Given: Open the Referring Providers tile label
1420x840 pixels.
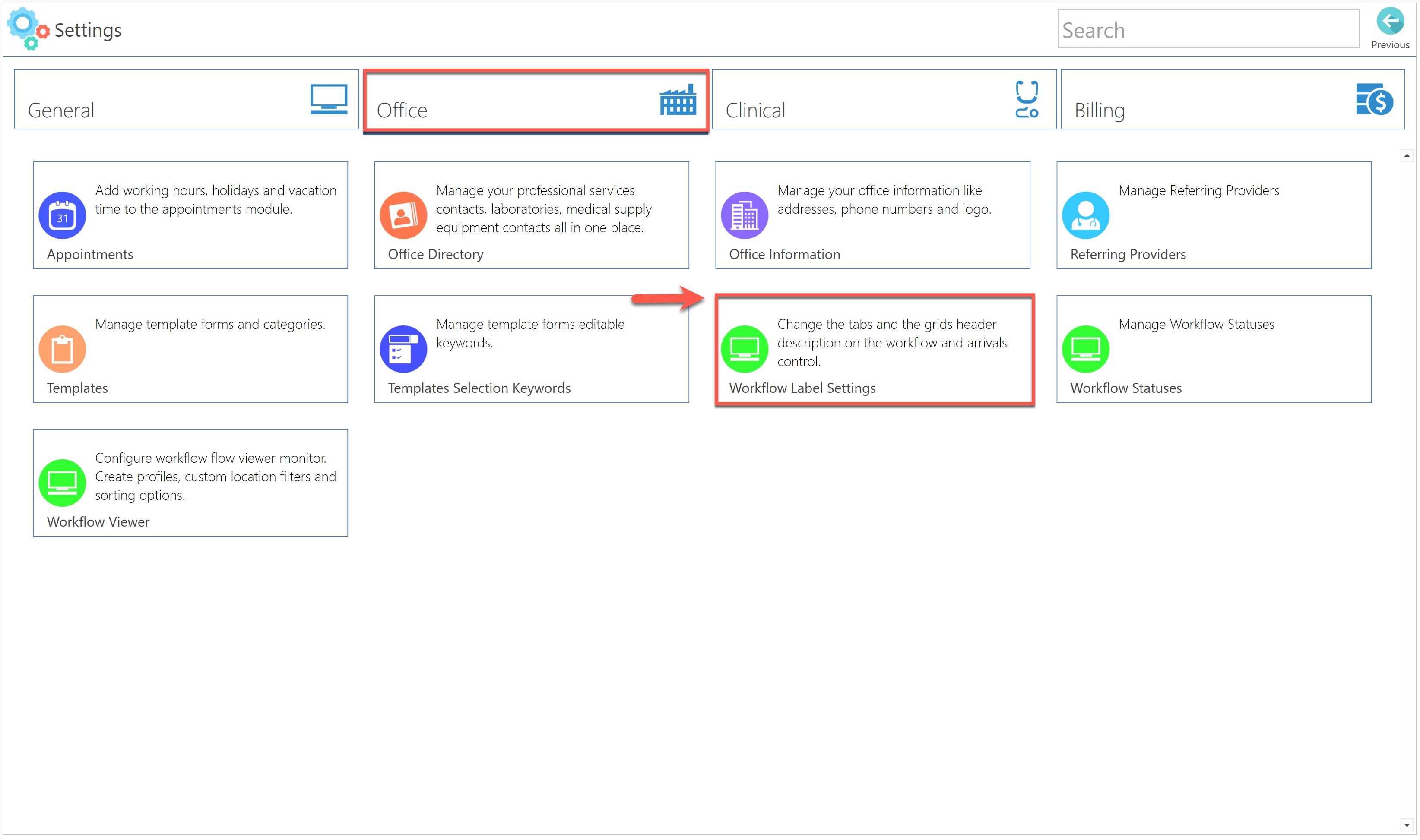Looking at the screenshot, I should tap(1127, 255).
